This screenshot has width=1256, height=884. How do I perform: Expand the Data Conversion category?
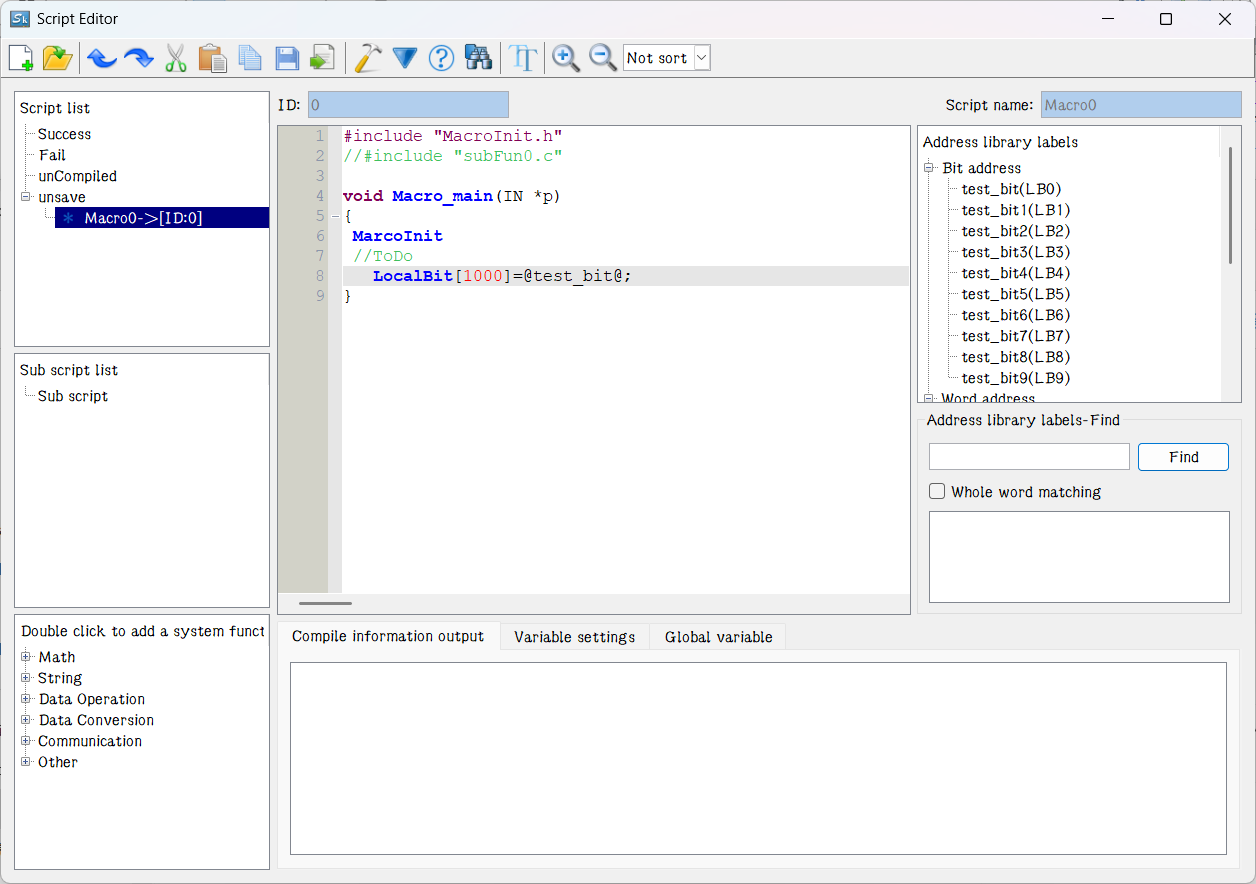pyautogui.click(x=26, y=720)
